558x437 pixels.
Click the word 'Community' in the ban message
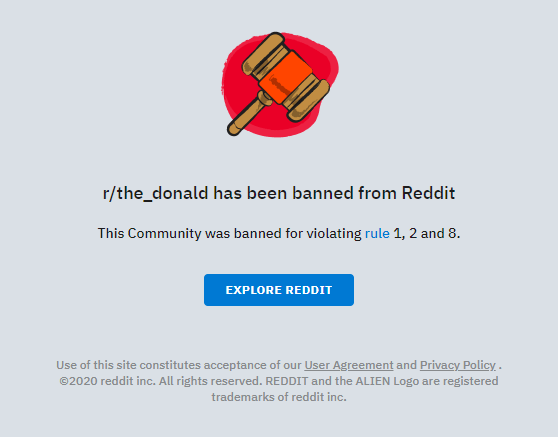(164, 233)
